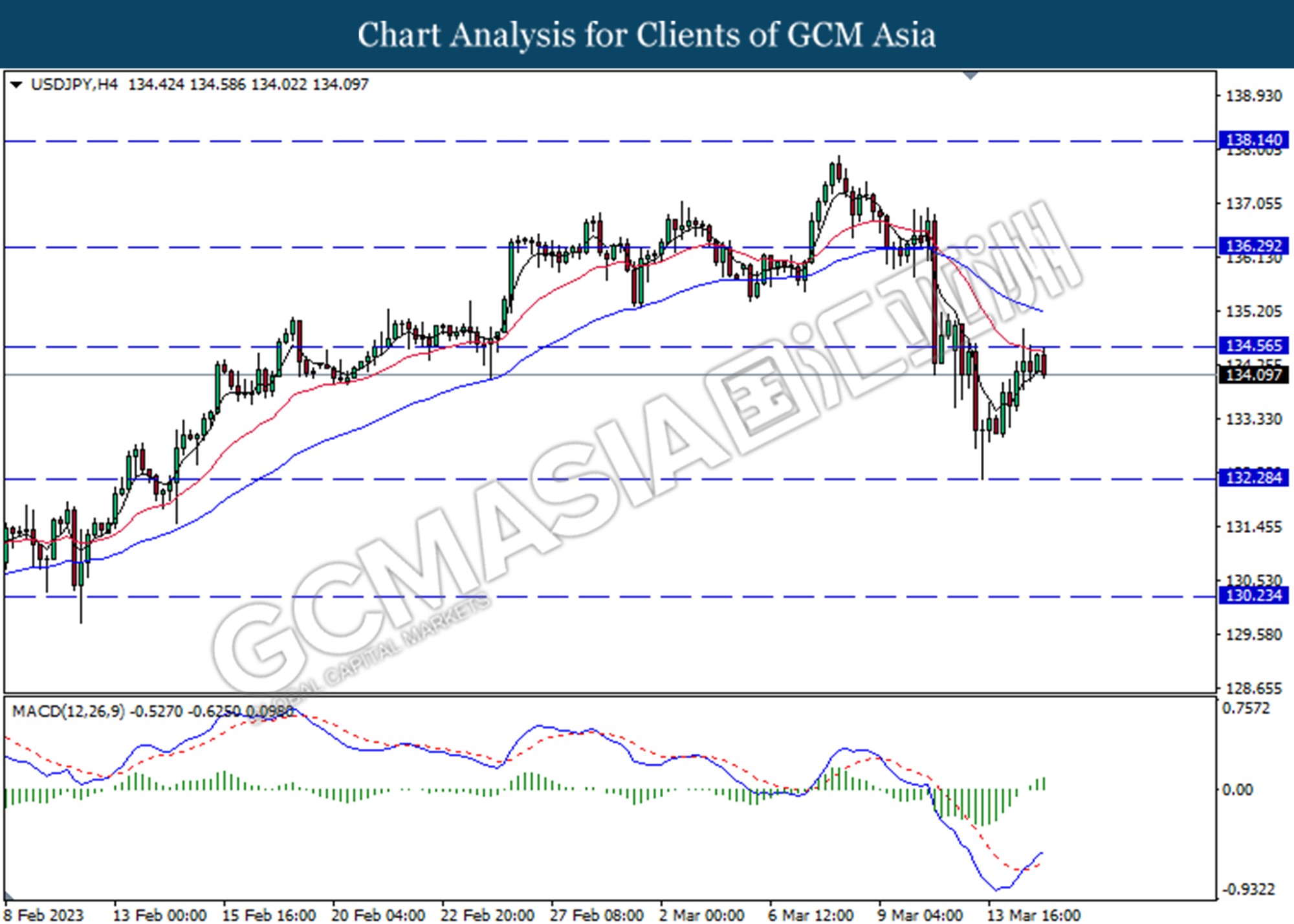The image size is (1294, 924).
Task: Select the 9 Mar 04:00 time label
Action: (921, 915)
